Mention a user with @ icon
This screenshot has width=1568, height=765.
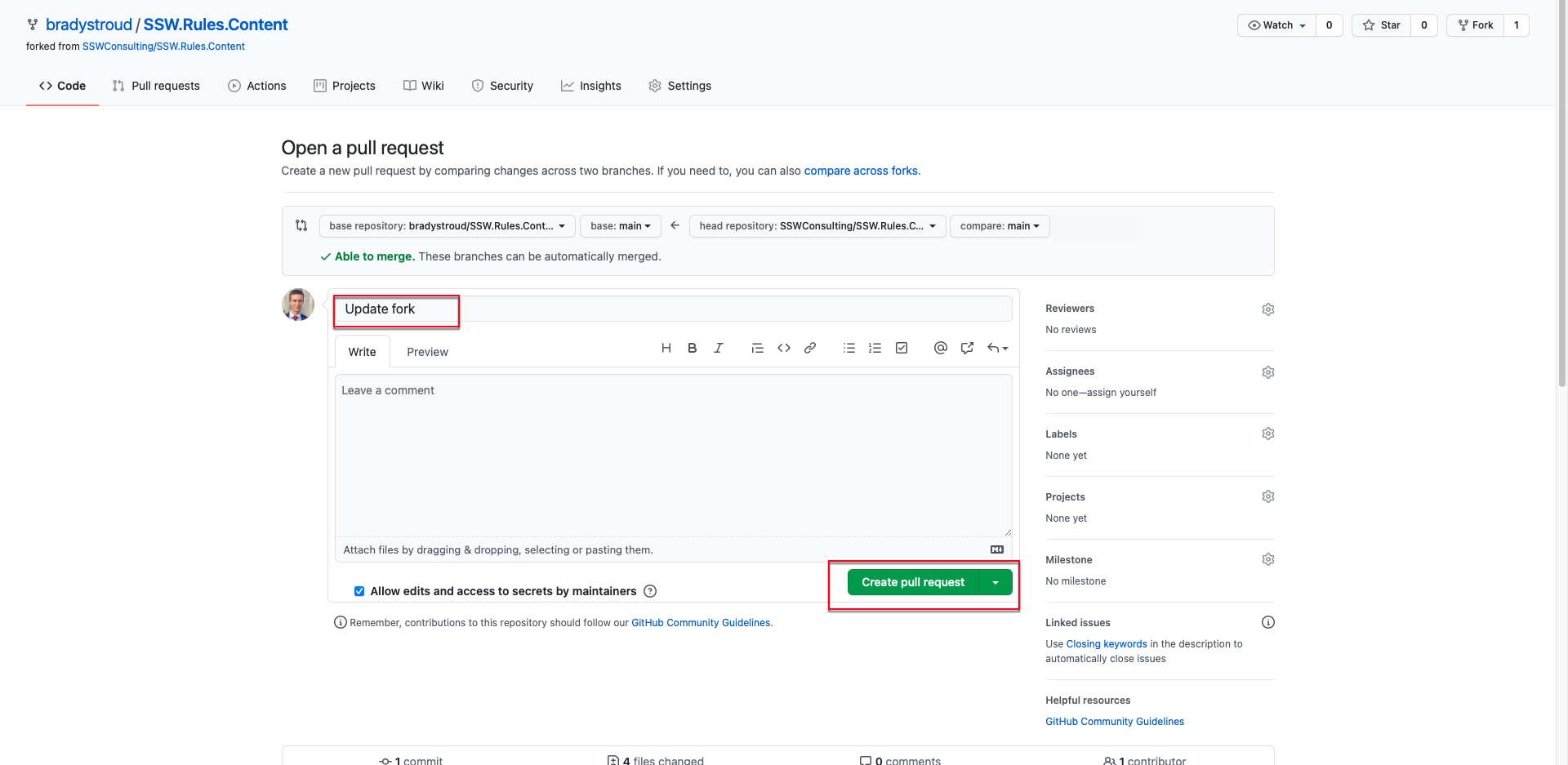(941, 348)
